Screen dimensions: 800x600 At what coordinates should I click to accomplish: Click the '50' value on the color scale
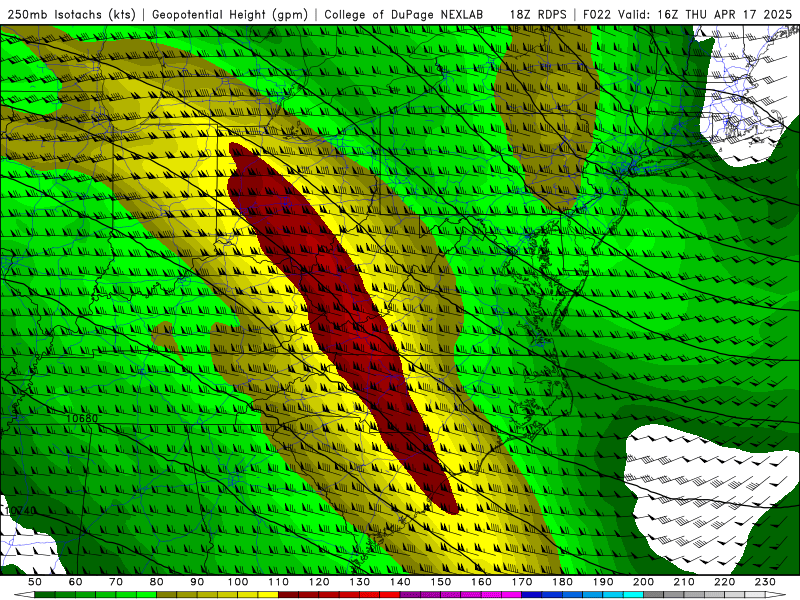(x=35, y=582)
